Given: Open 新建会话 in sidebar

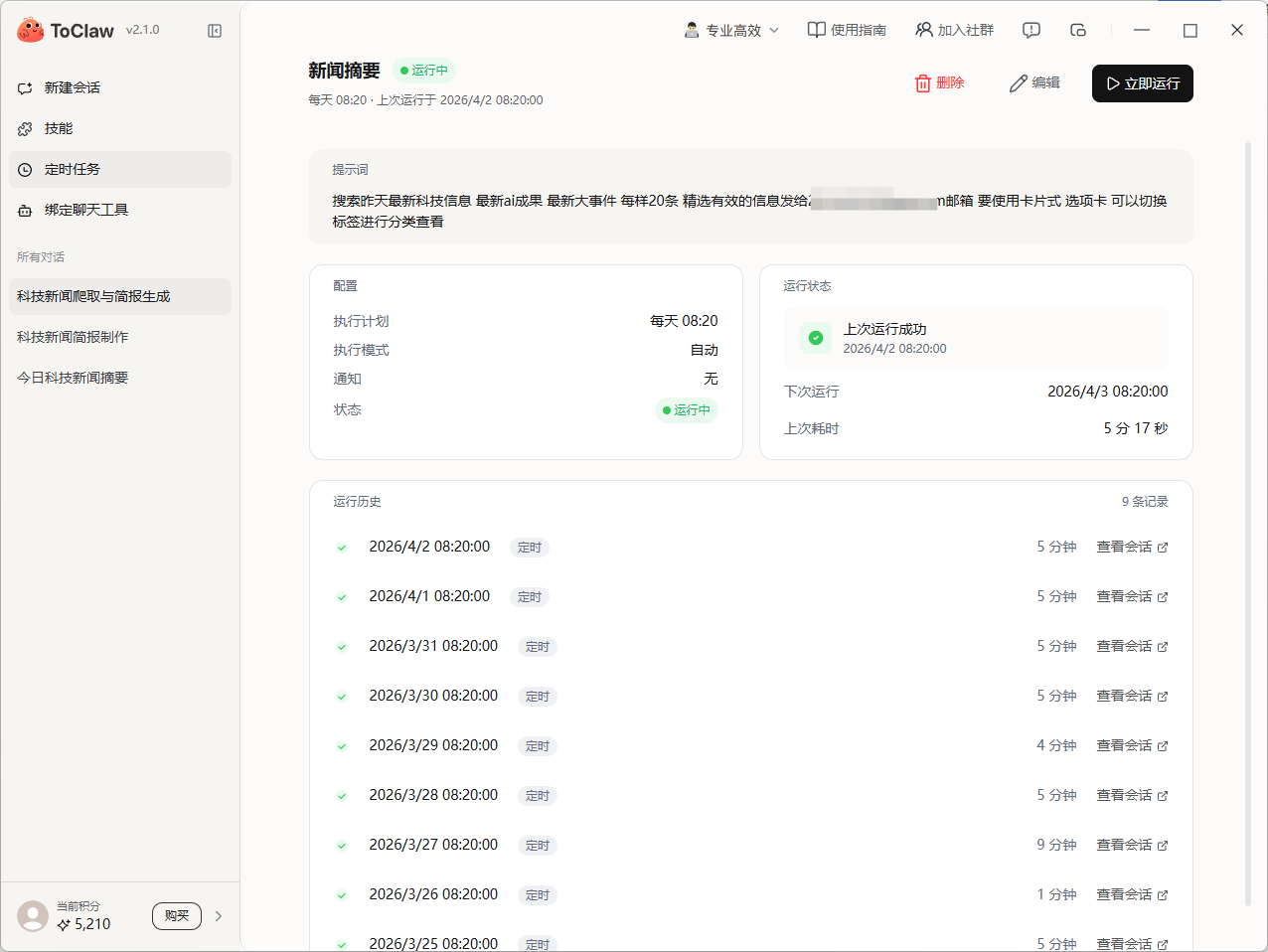Looking at the screenshot, I should tap(72, 87).
